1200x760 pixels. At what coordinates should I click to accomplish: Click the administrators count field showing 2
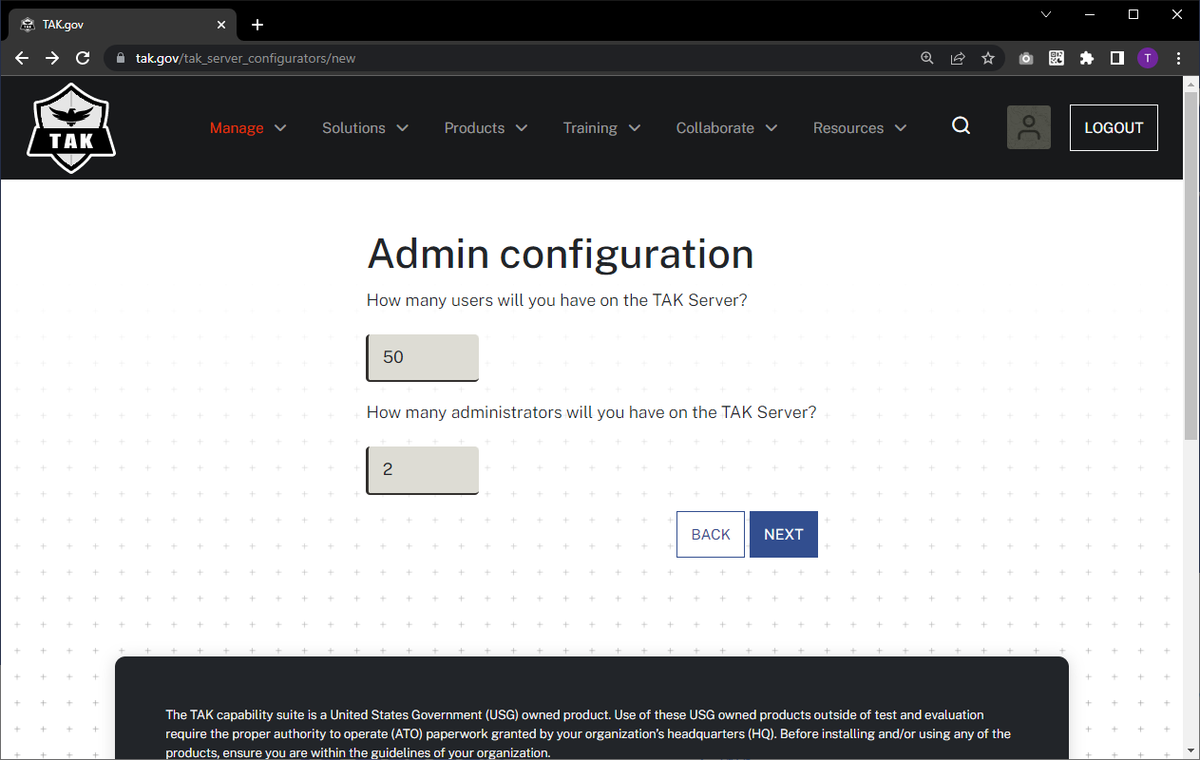[423, 470]
